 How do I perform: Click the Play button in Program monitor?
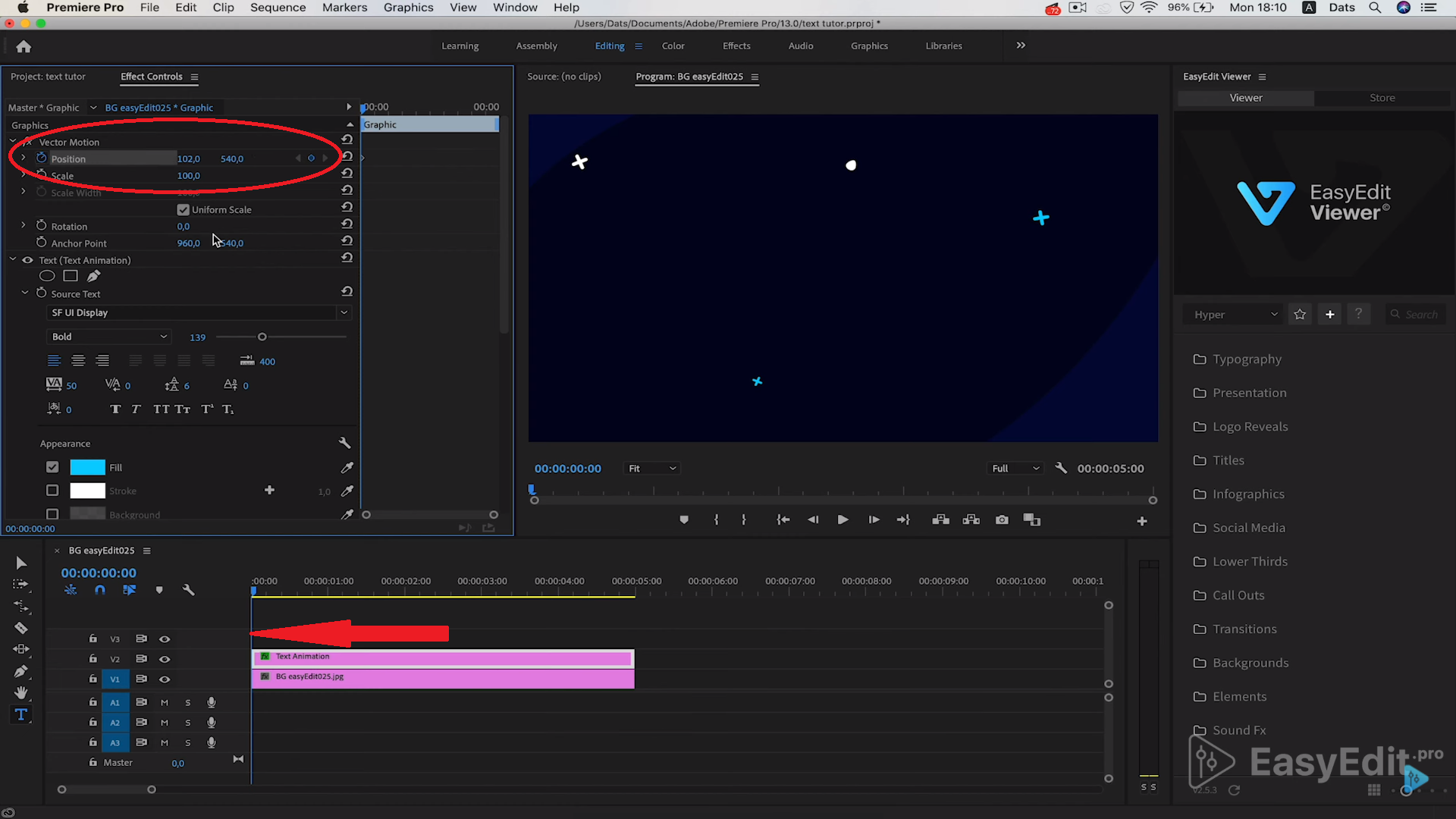[x=842, y=519]
